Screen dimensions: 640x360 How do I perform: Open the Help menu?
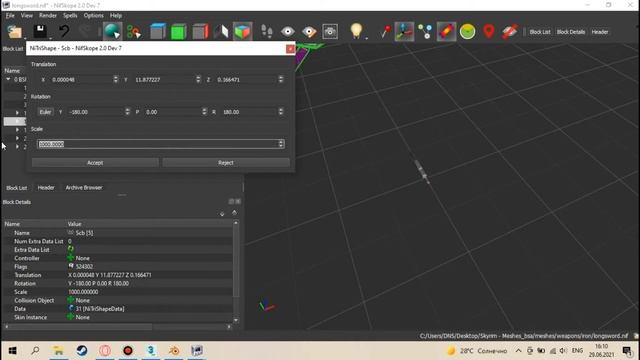click(x=116, y=16)
